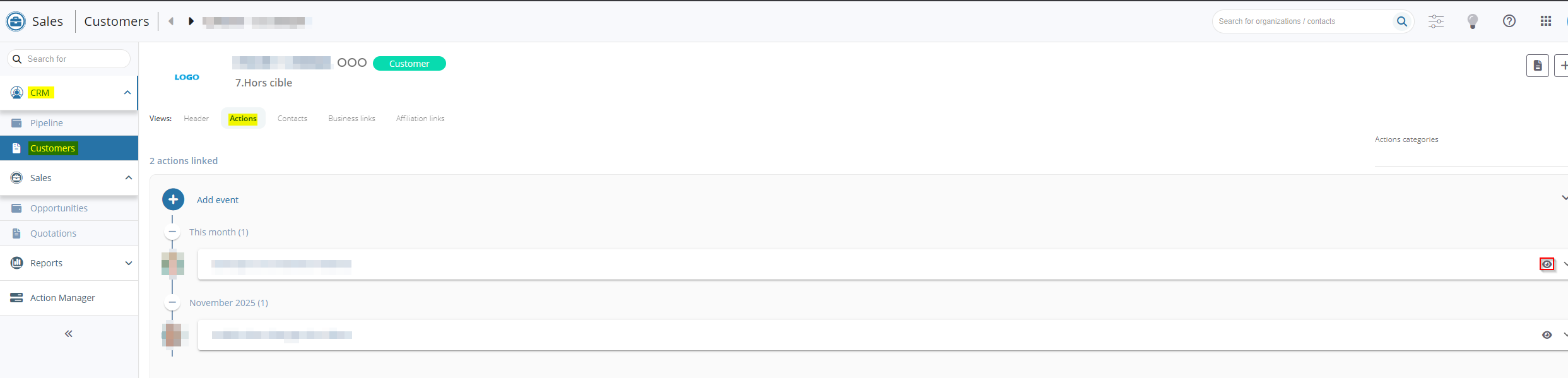Click the document icon near top right
The height and width of the screenshot is (378, 1568).
(x=1537, y=66)
